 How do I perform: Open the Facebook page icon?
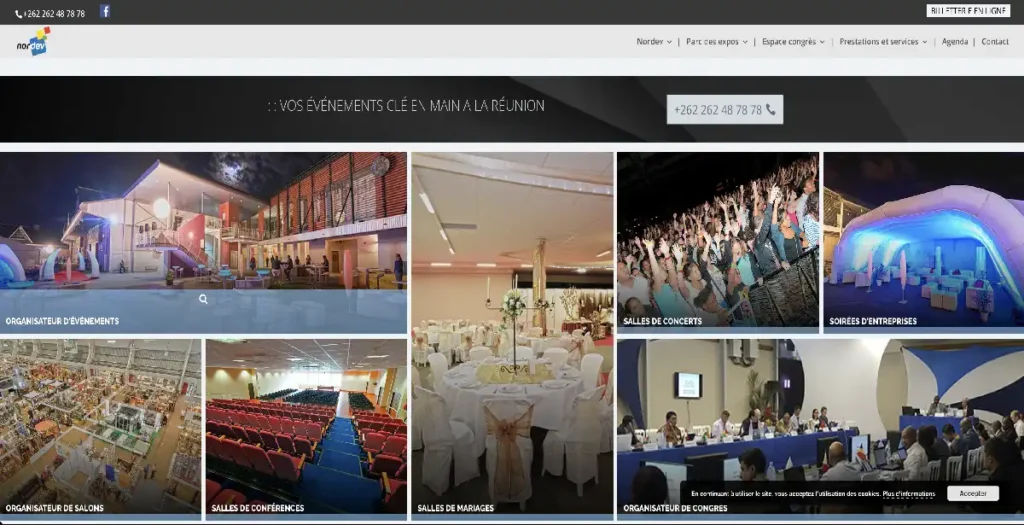coord(105,12)
